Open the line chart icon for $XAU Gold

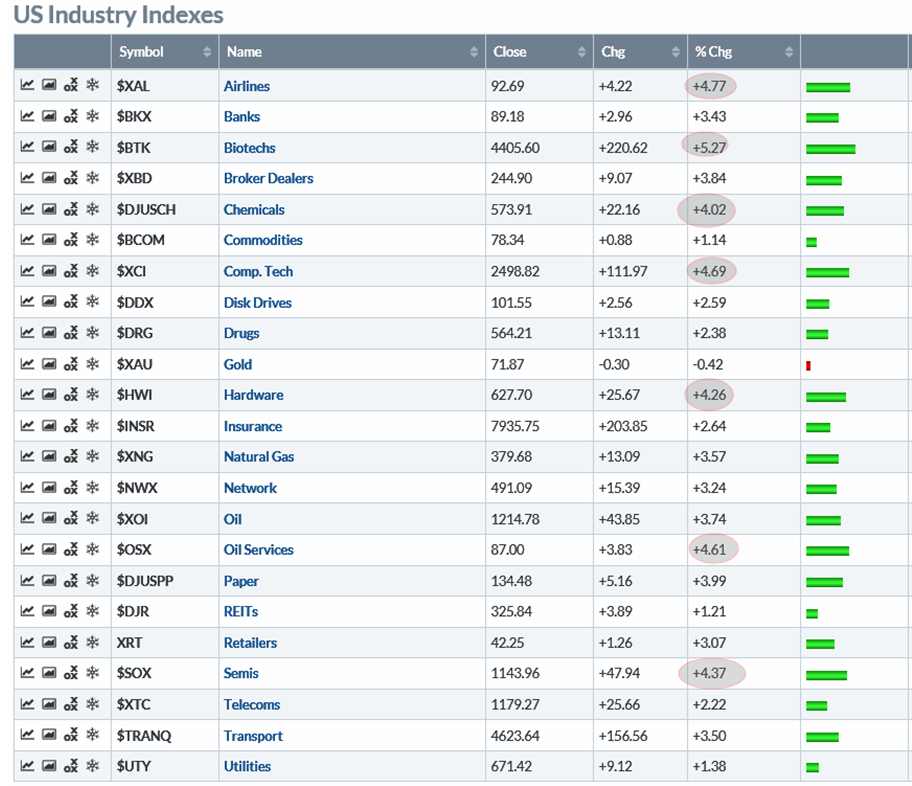click(x=27, y=364)
